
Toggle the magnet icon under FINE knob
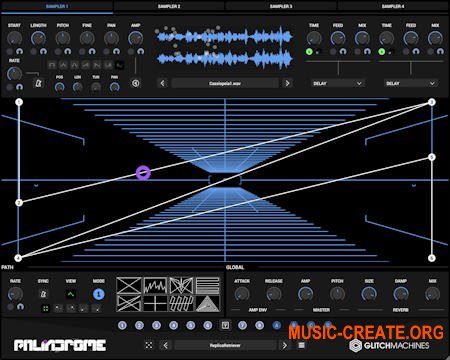pos(92,51)
